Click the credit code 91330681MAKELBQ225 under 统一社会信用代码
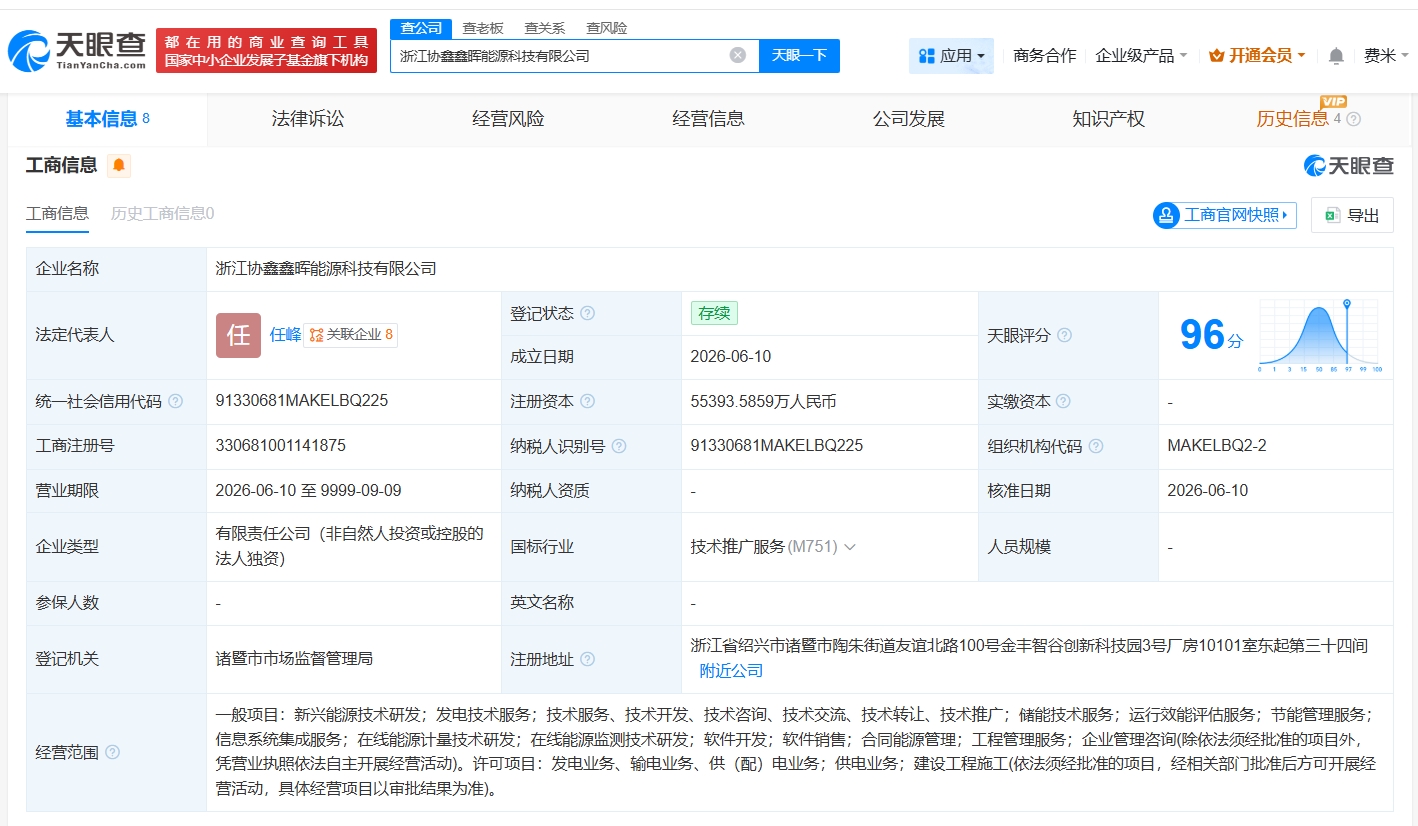 [x=302, y=401]
